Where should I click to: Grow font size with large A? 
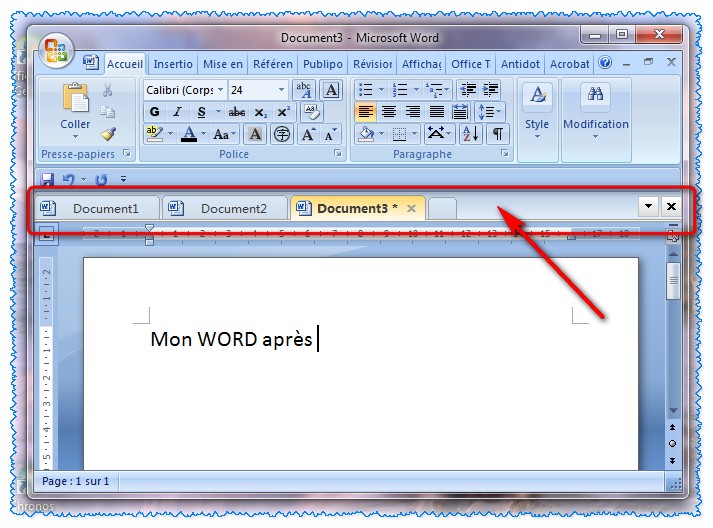308,134
